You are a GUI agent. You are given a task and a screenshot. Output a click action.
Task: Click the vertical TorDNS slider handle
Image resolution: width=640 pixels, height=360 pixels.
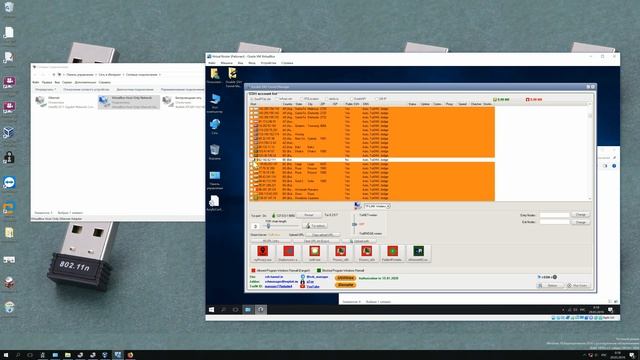[x=354, y=224]
